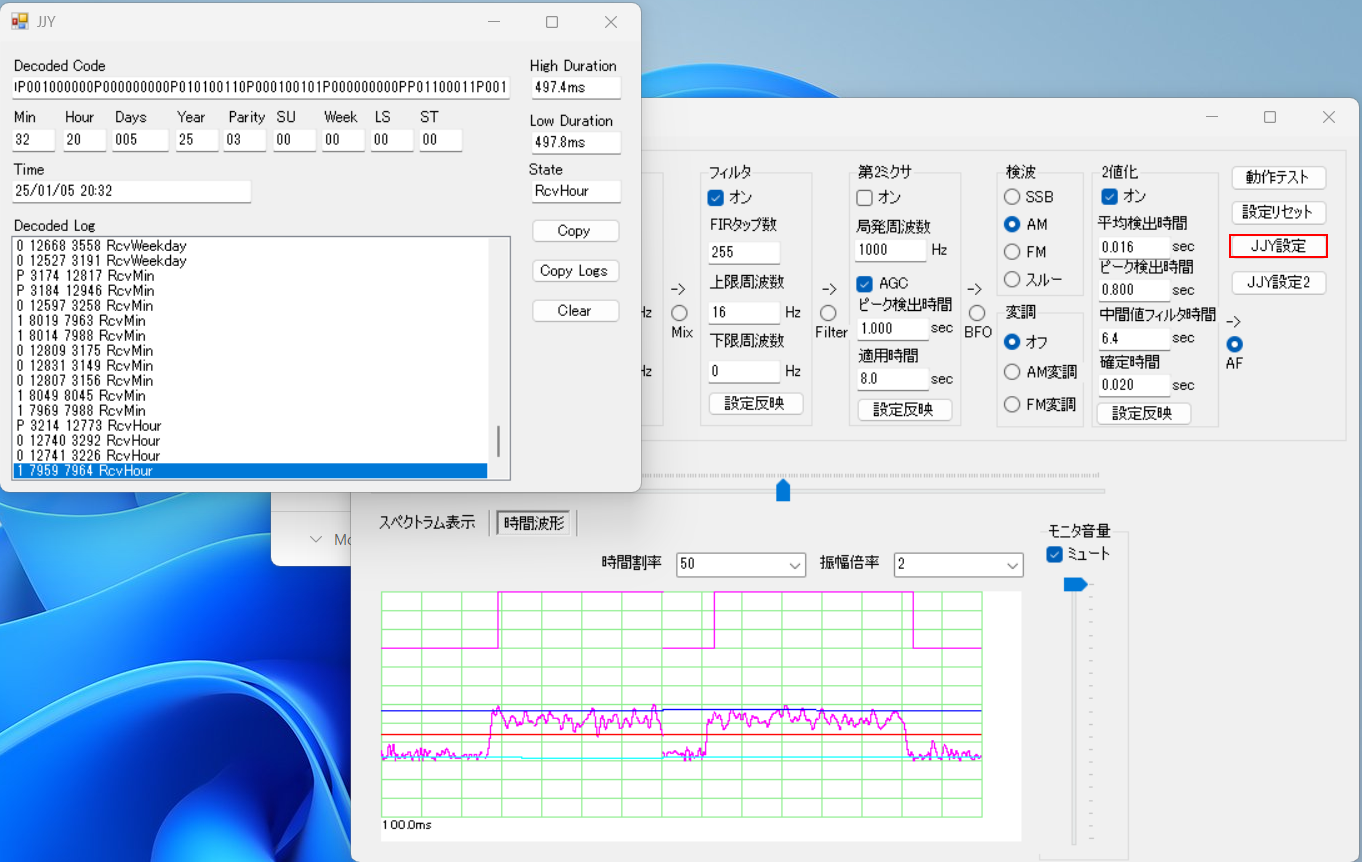Viewport: 1362px width, 862px height.
Task: Open the 時間割率 dropdown
Action: [x=741, y=564]
